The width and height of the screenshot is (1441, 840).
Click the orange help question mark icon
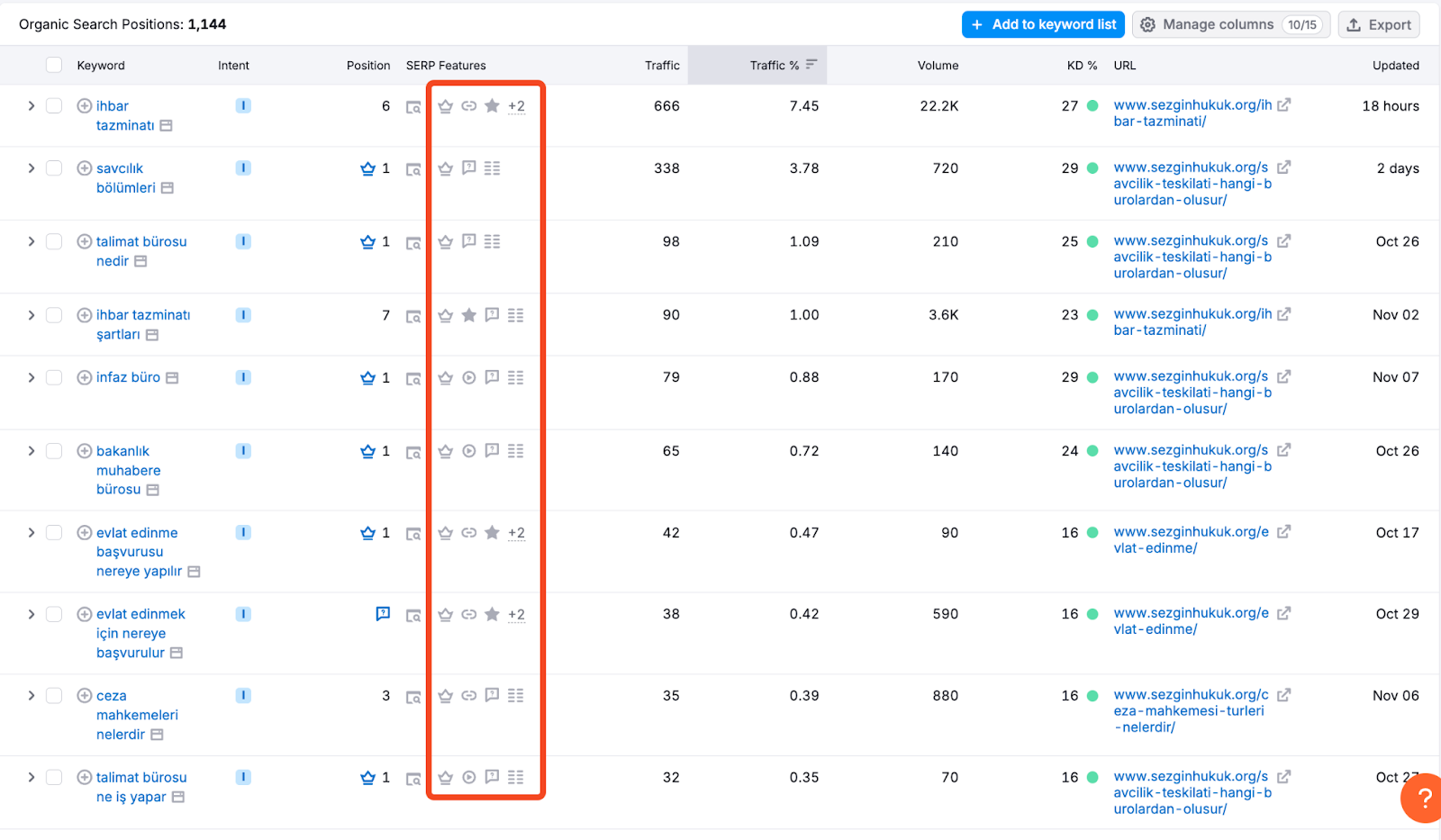pos(1424,798)
